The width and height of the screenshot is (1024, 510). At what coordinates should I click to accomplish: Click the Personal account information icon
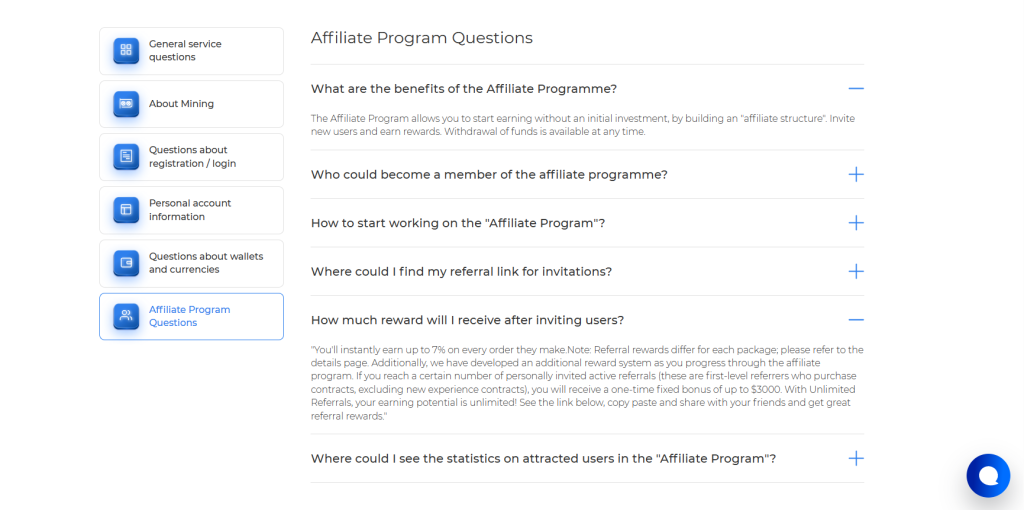tap(126, 210)
